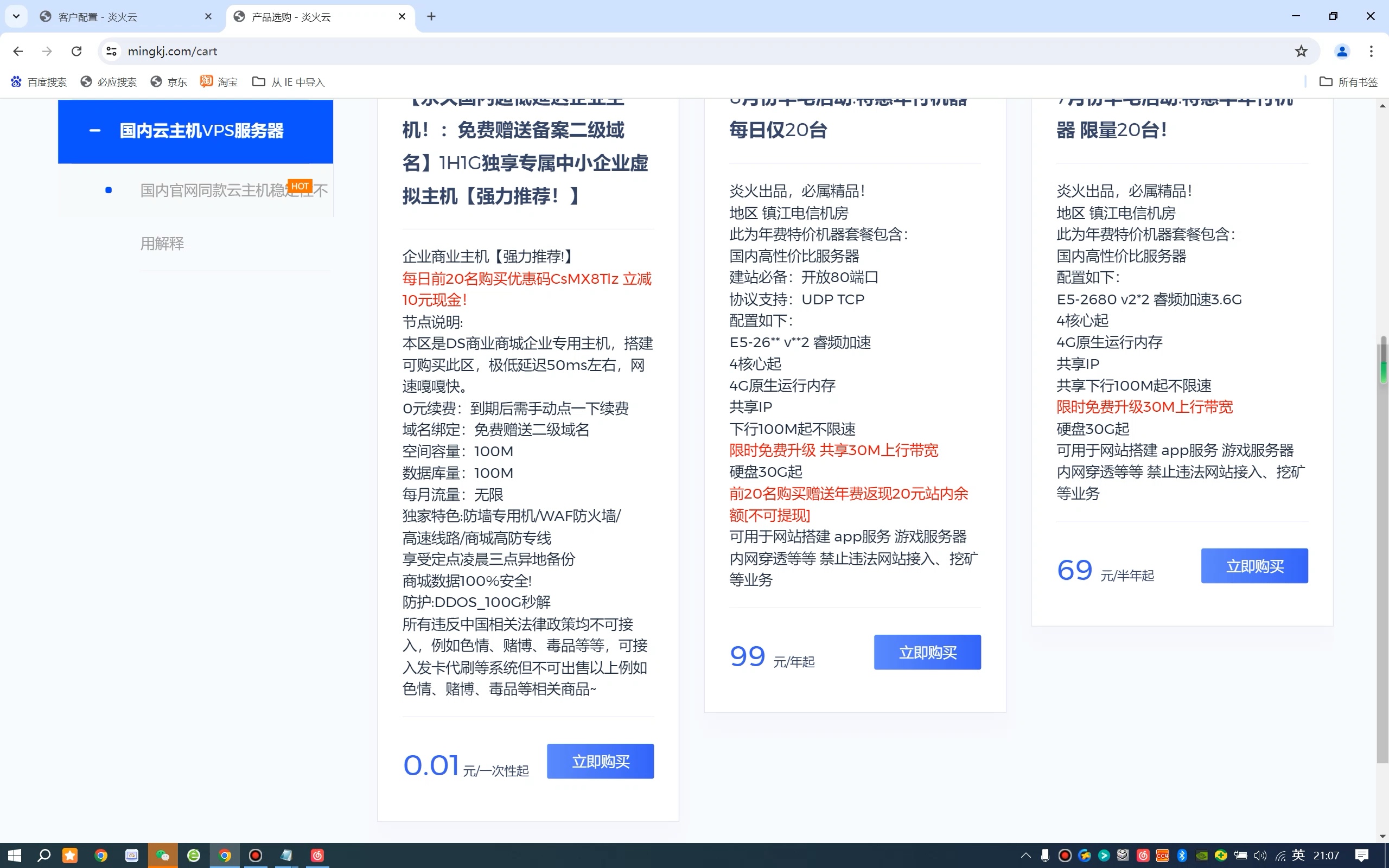Open the Windows Start menu

tap(14, 856)
